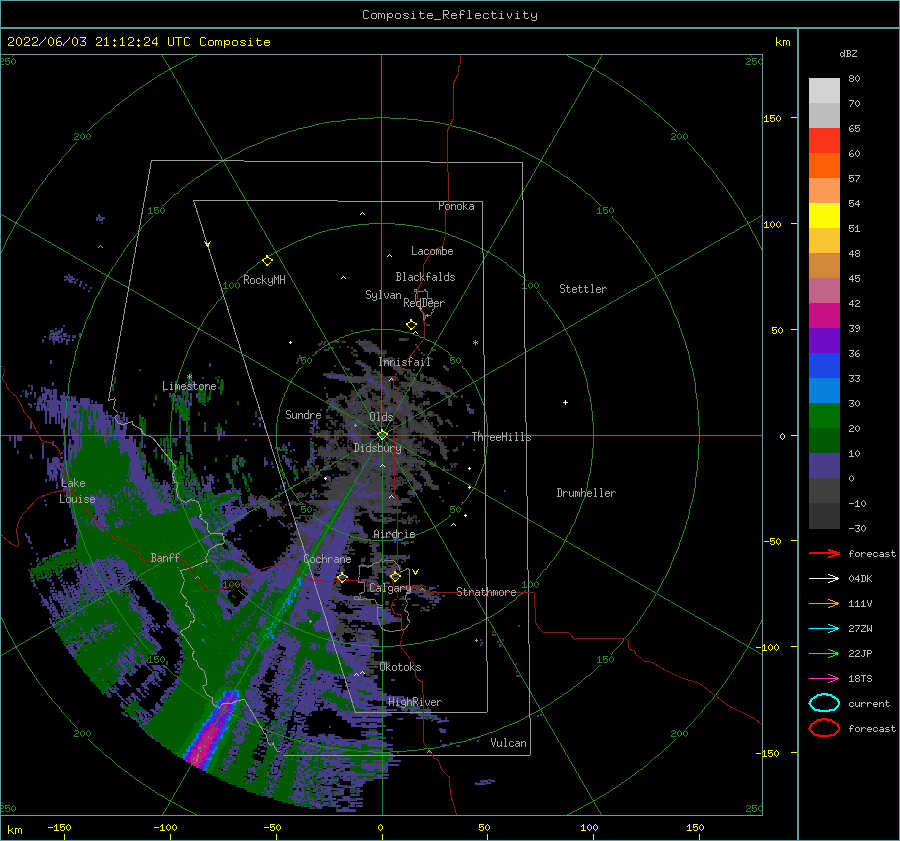
Task: Click the red forecast arrow legend icon
Action: 824,553
